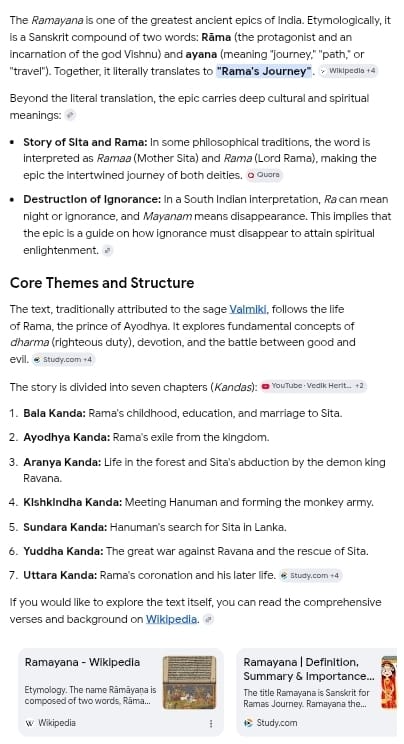Click the link icon after the Wikipedia link
The width and height of the screenshot is (404, 744).
208,619
